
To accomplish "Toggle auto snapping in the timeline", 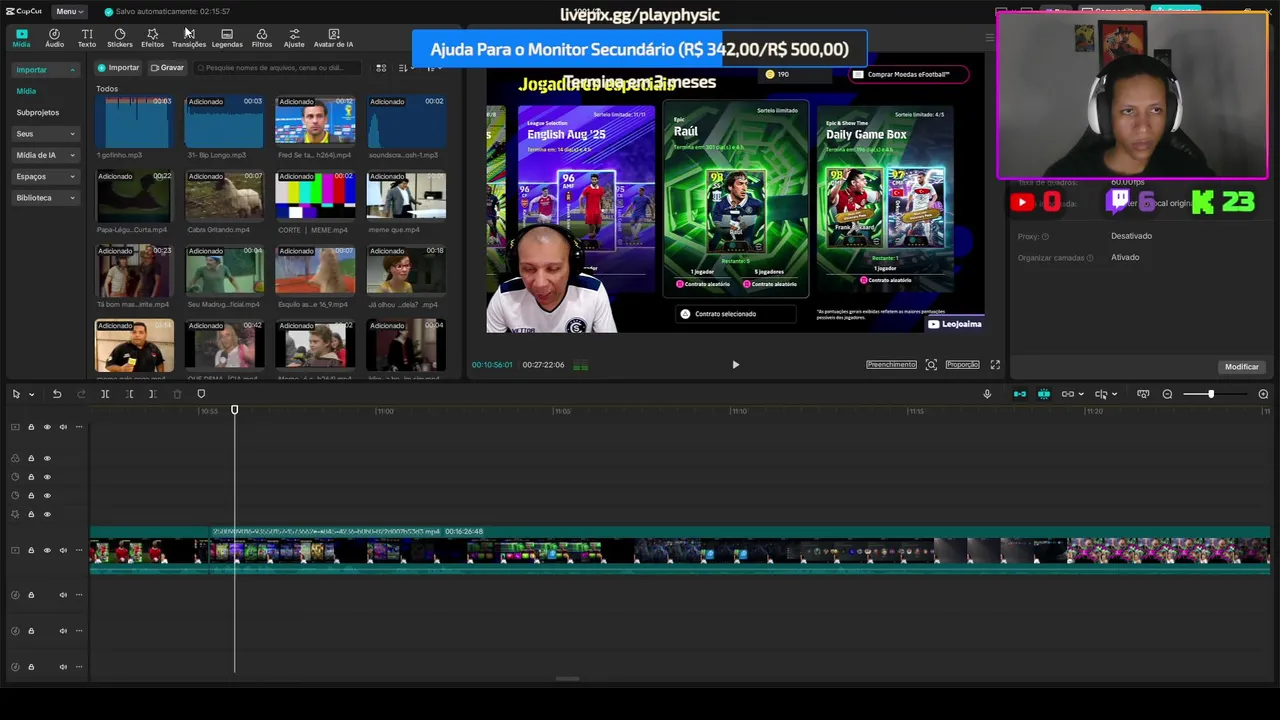I will pyautogui.click(x=1044, y=394).
